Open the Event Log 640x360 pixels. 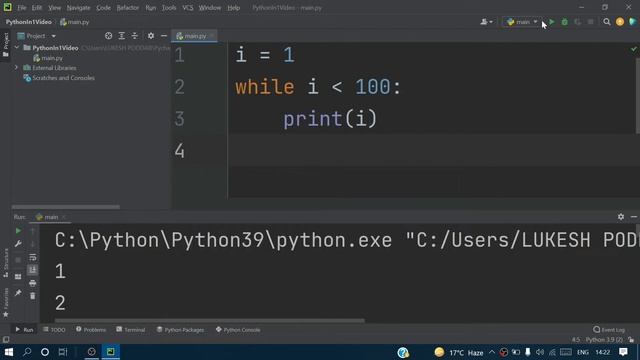click(x=609, y=329)
